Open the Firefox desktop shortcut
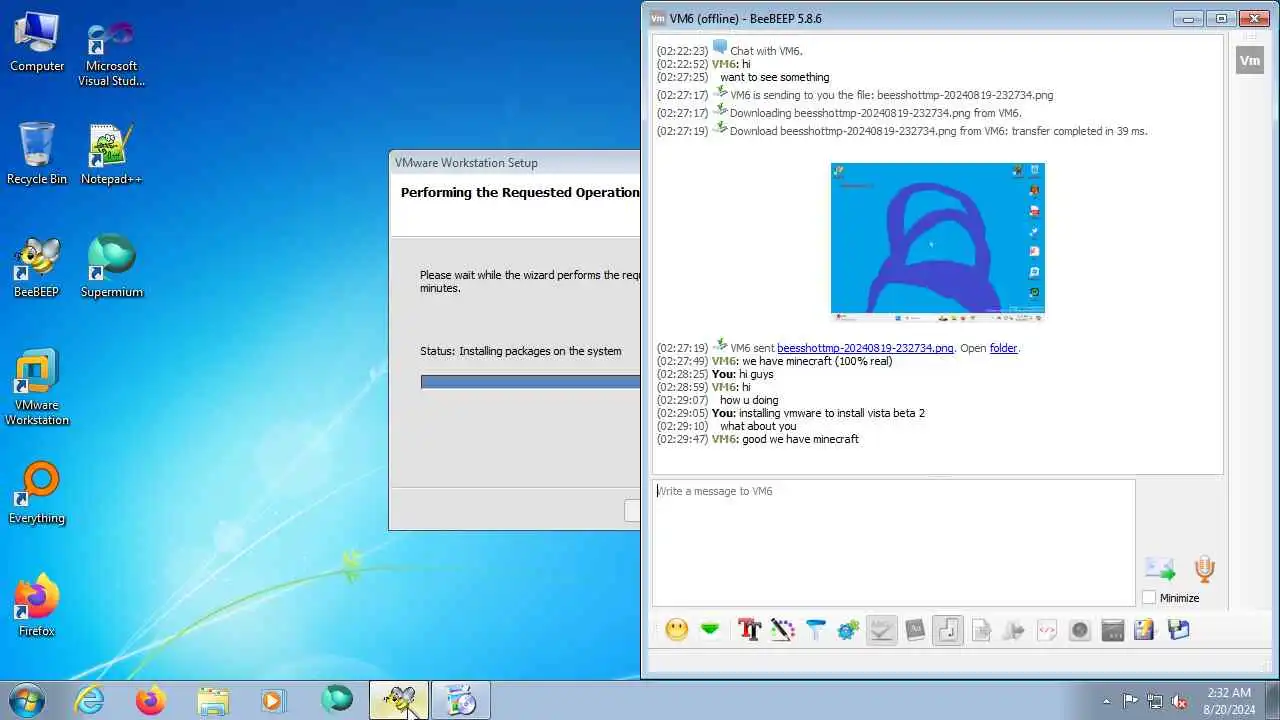This screenshot has height=720, width=1280. [37, 606]
